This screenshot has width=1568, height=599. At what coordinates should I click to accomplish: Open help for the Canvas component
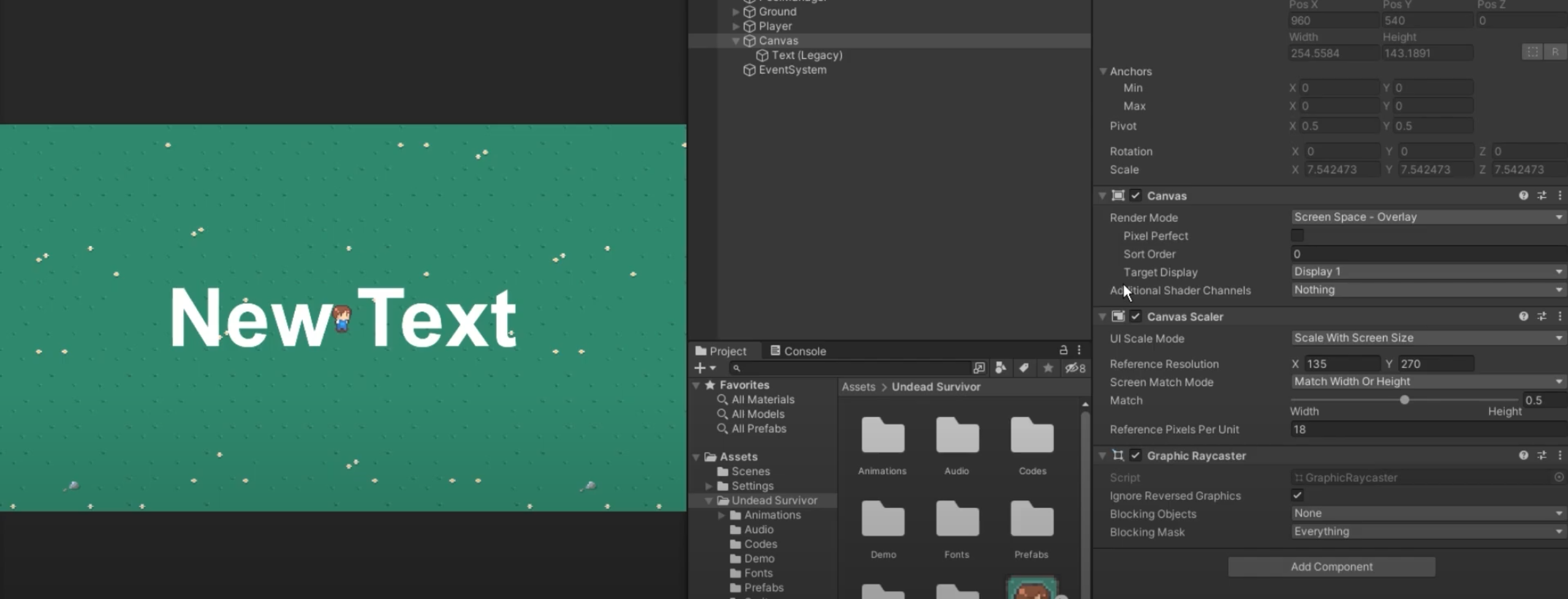click(1523, 195)
